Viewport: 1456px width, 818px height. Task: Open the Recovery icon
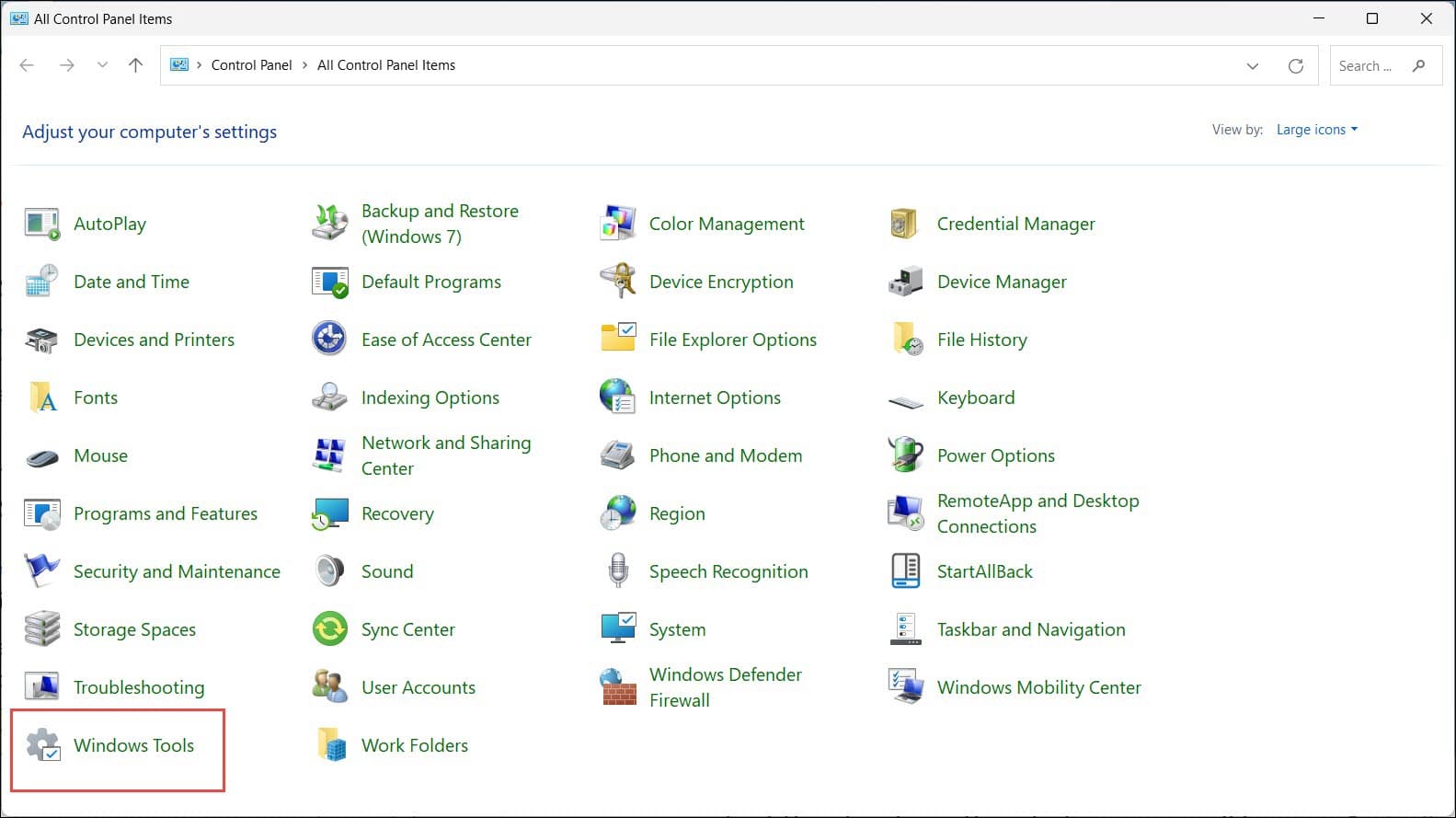coord(330,514)
